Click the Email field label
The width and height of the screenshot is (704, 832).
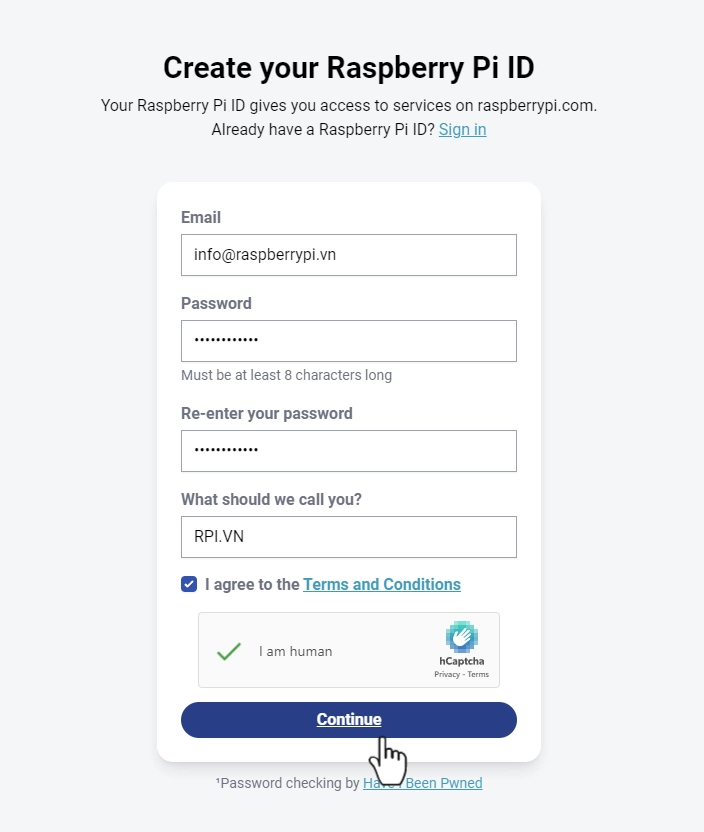click(x=201, y=217)
